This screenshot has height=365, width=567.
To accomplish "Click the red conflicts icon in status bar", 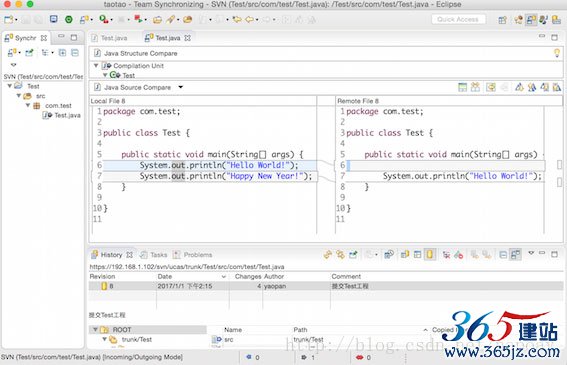I will pyautogui.click(x=359, y=357).
